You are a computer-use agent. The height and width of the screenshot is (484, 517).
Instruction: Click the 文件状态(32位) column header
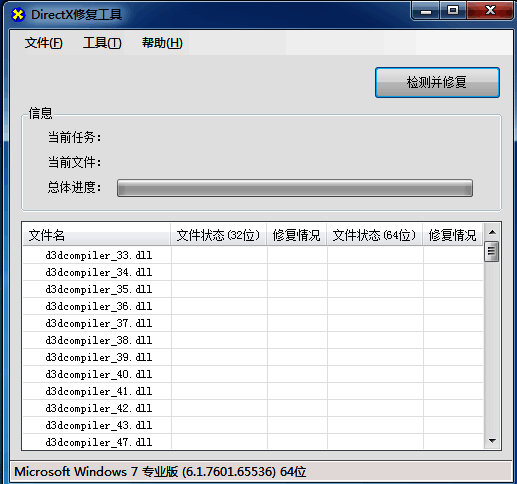point(219,235)
